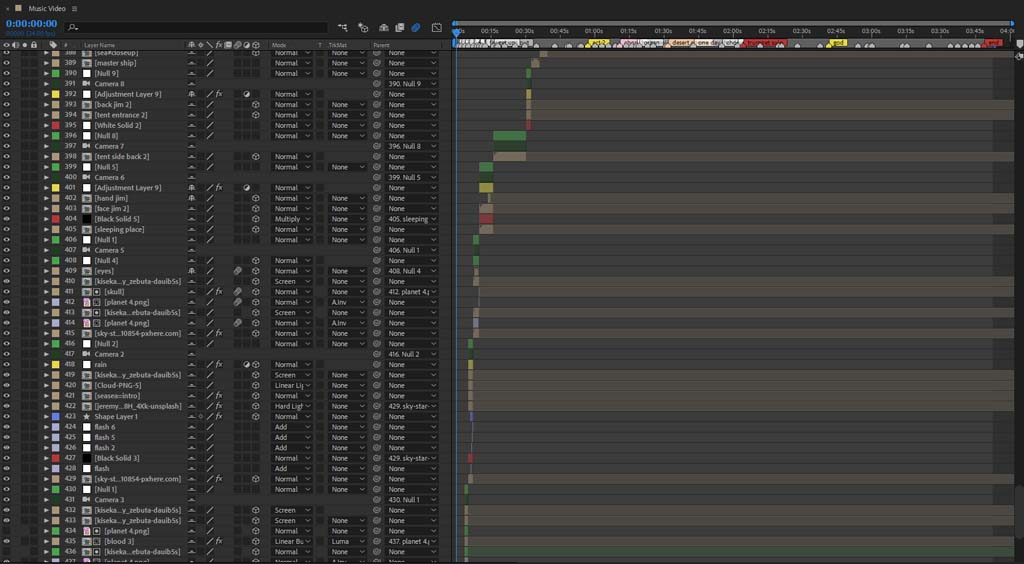This screenshot has width=1024, height=564.
Task: Open the Multiply mode dropdown on Black Solid 5
Action: (291, 219)
